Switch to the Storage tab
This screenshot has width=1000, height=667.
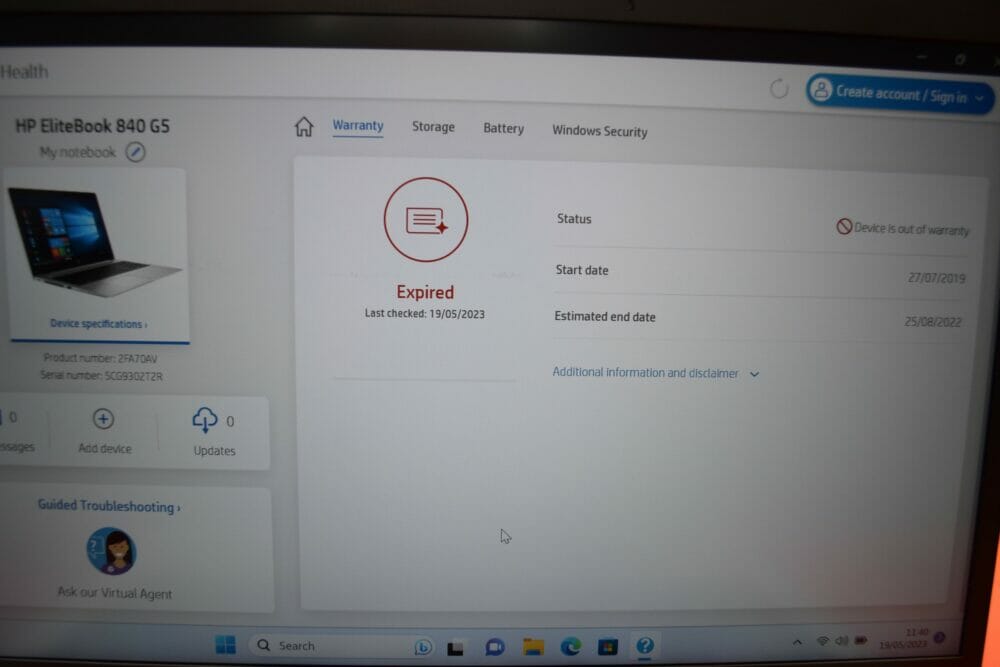tap(433, 127)
